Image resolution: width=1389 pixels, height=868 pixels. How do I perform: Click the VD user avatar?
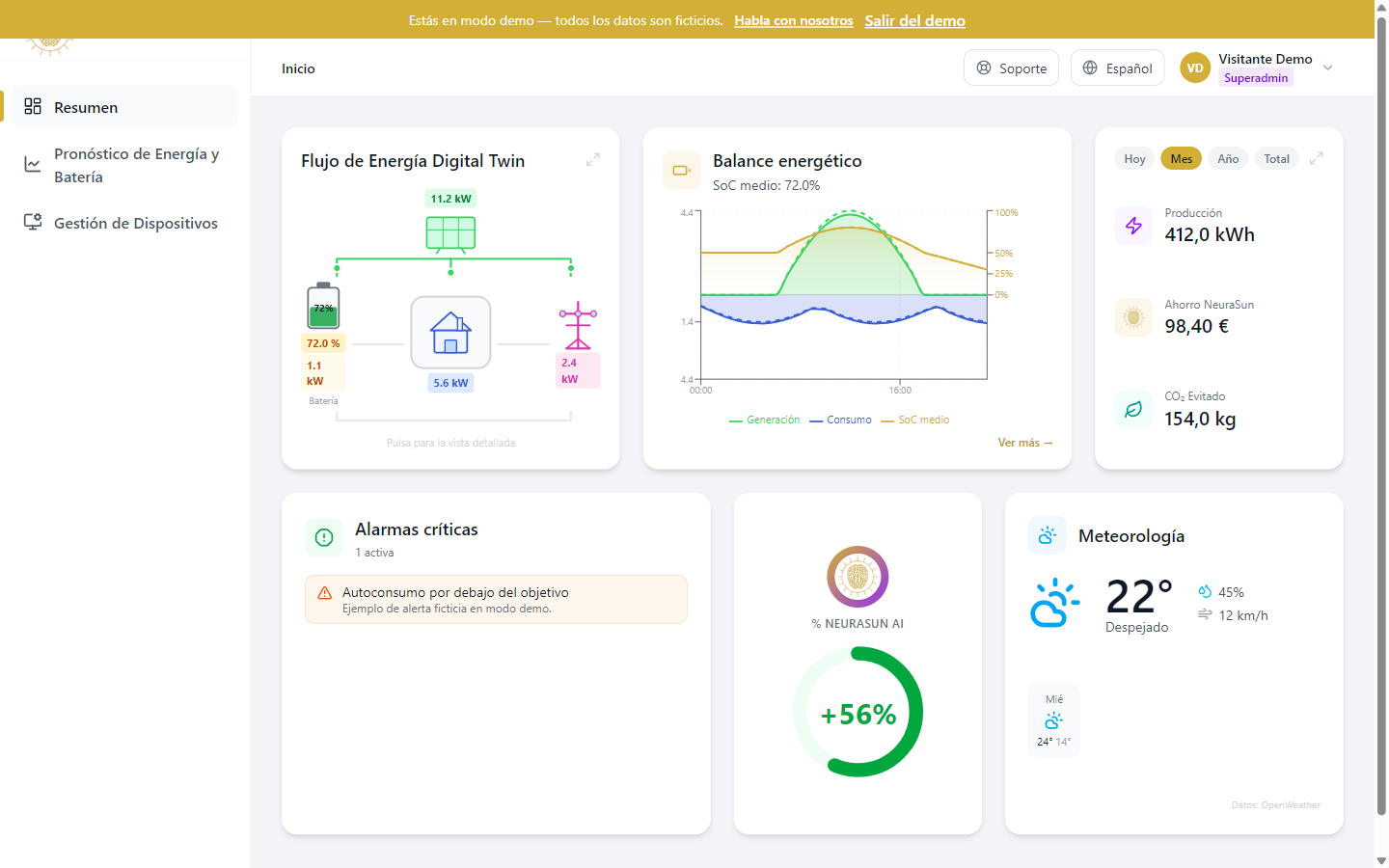click(1195, 68)
